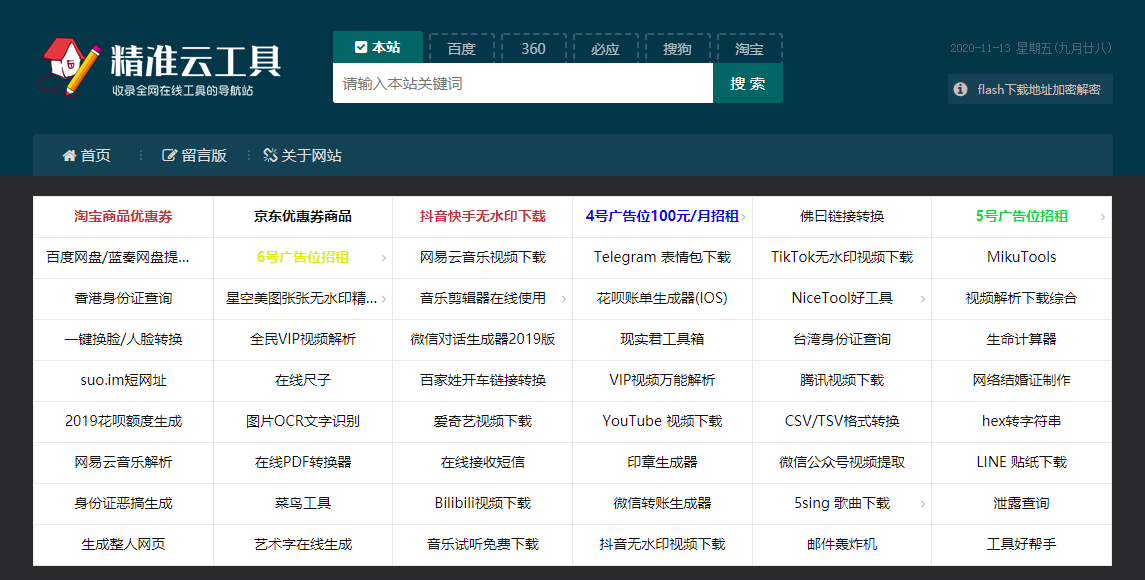Image resolution: width=1145 pixels, height=580 pixels.
Task: Open VIP视频万能解析 link
Action: coord(662,380)
